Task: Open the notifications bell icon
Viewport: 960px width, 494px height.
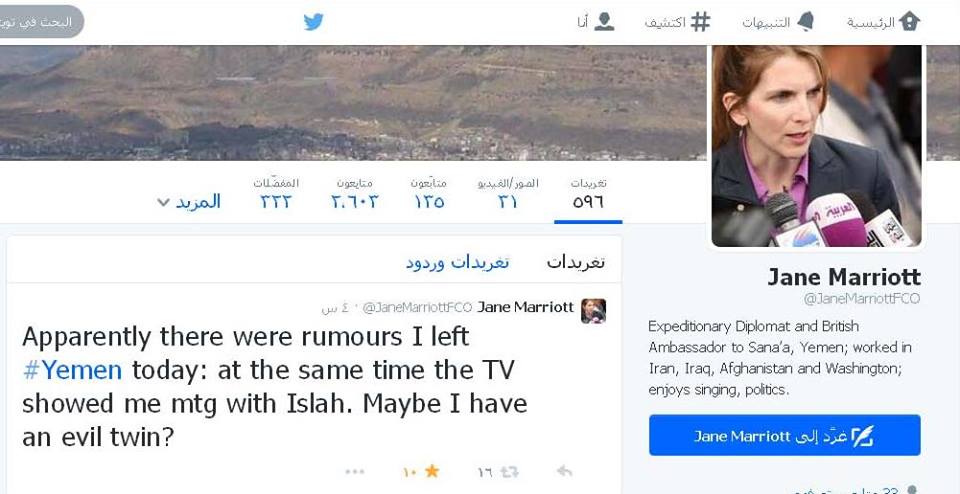Action: [x=805, y=23]
